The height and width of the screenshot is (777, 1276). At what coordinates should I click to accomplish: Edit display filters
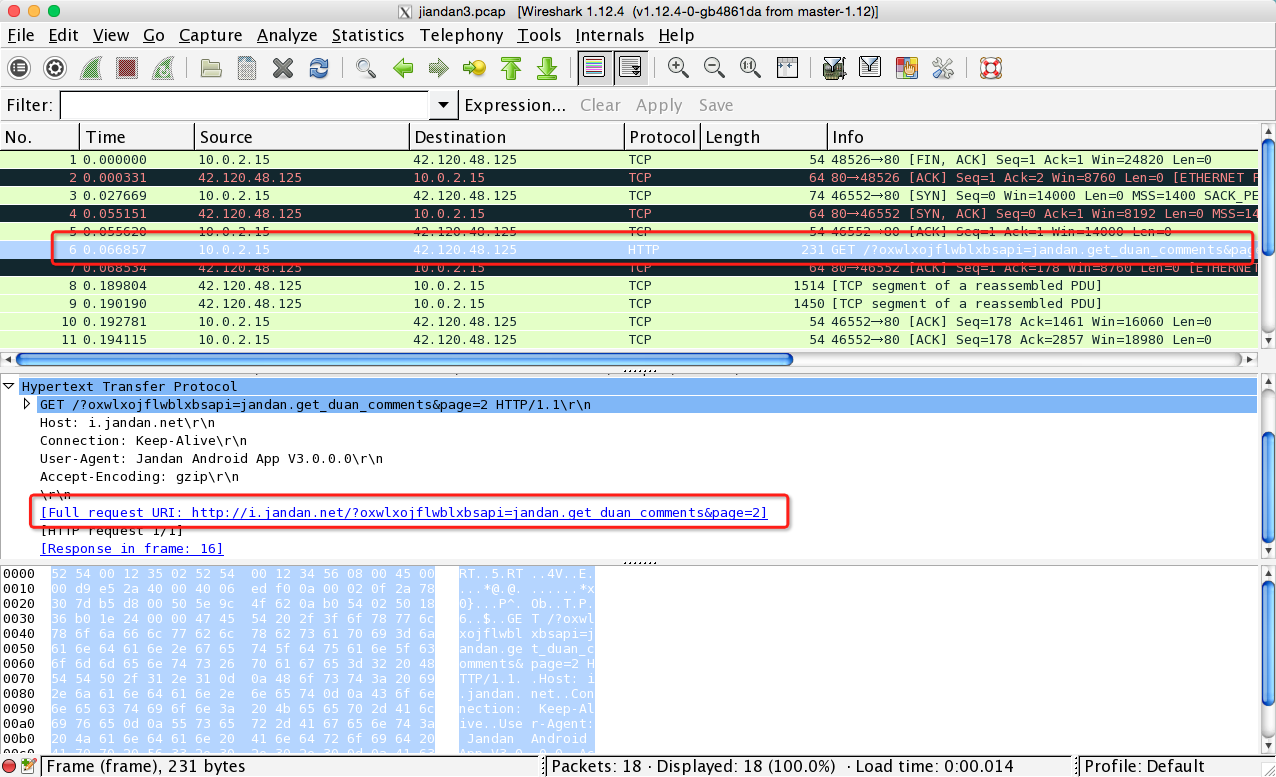click(x=870, y=68)
